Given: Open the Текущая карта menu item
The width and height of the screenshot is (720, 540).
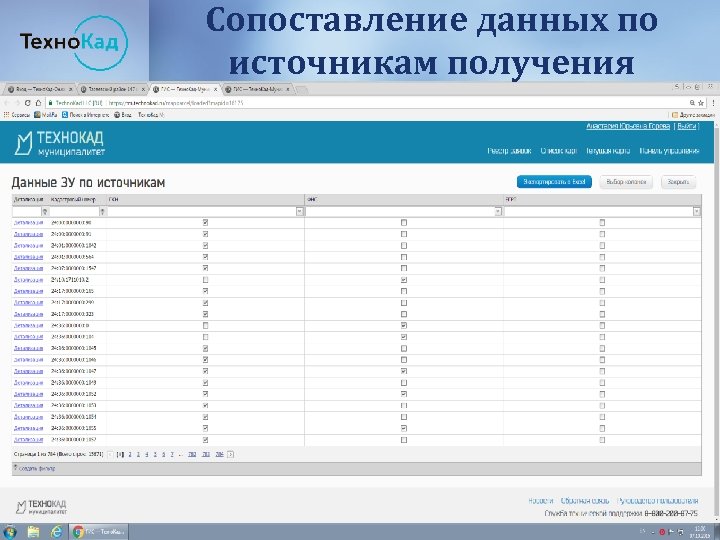Looking at the screenshot, I should coord(608,151).
